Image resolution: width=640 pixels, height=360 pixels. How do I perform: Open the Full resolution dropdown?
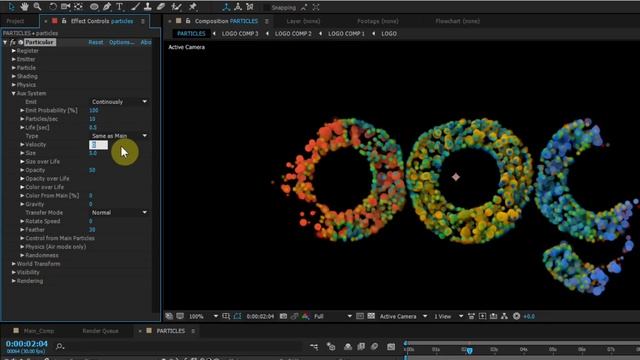click(x=333, y=316)
